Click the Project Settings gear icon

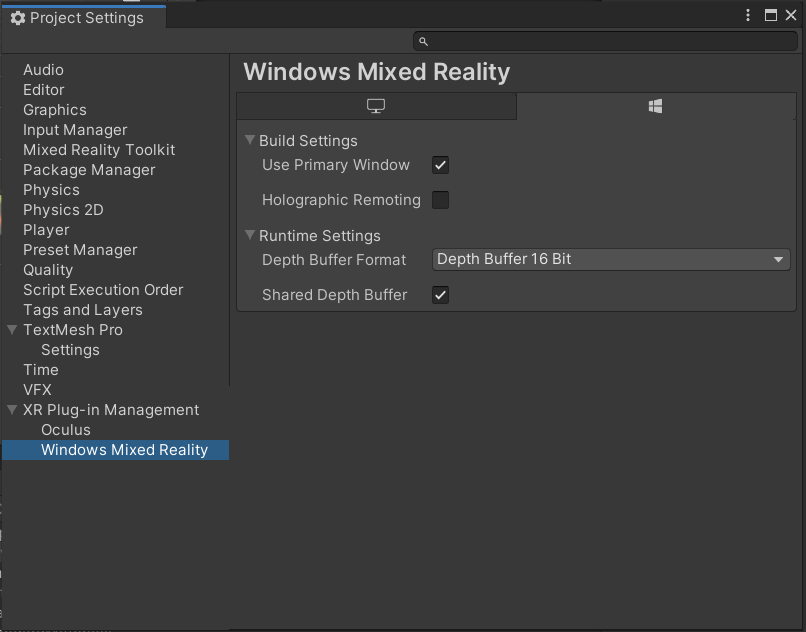click(x=18, y=17)
